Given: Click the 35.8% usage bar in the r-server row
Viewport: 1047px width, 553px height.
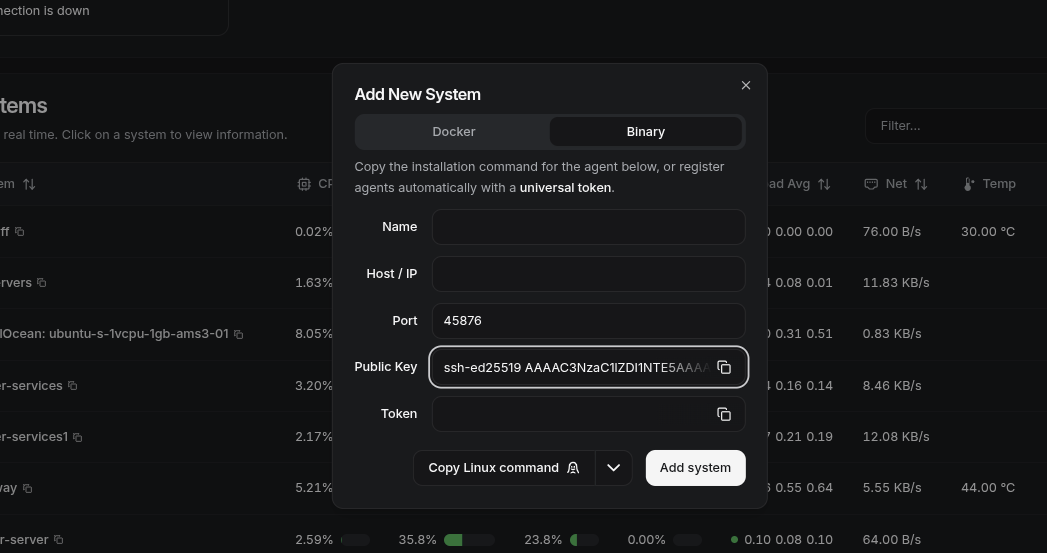Looking at the screenshot, I should [468, 540].
